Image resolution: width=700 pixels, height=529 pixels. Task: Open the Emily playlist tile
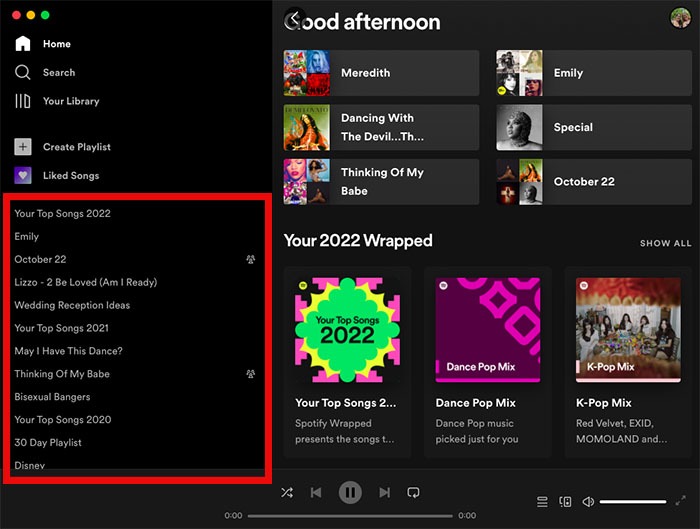pyautogui.click(x=594, y=73)
